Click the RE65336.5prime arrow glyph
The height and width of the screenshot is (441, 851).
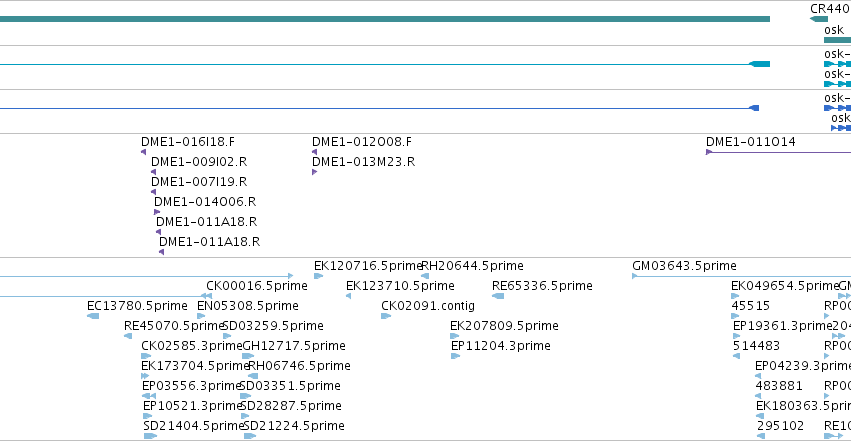click(x=498, y=296)
